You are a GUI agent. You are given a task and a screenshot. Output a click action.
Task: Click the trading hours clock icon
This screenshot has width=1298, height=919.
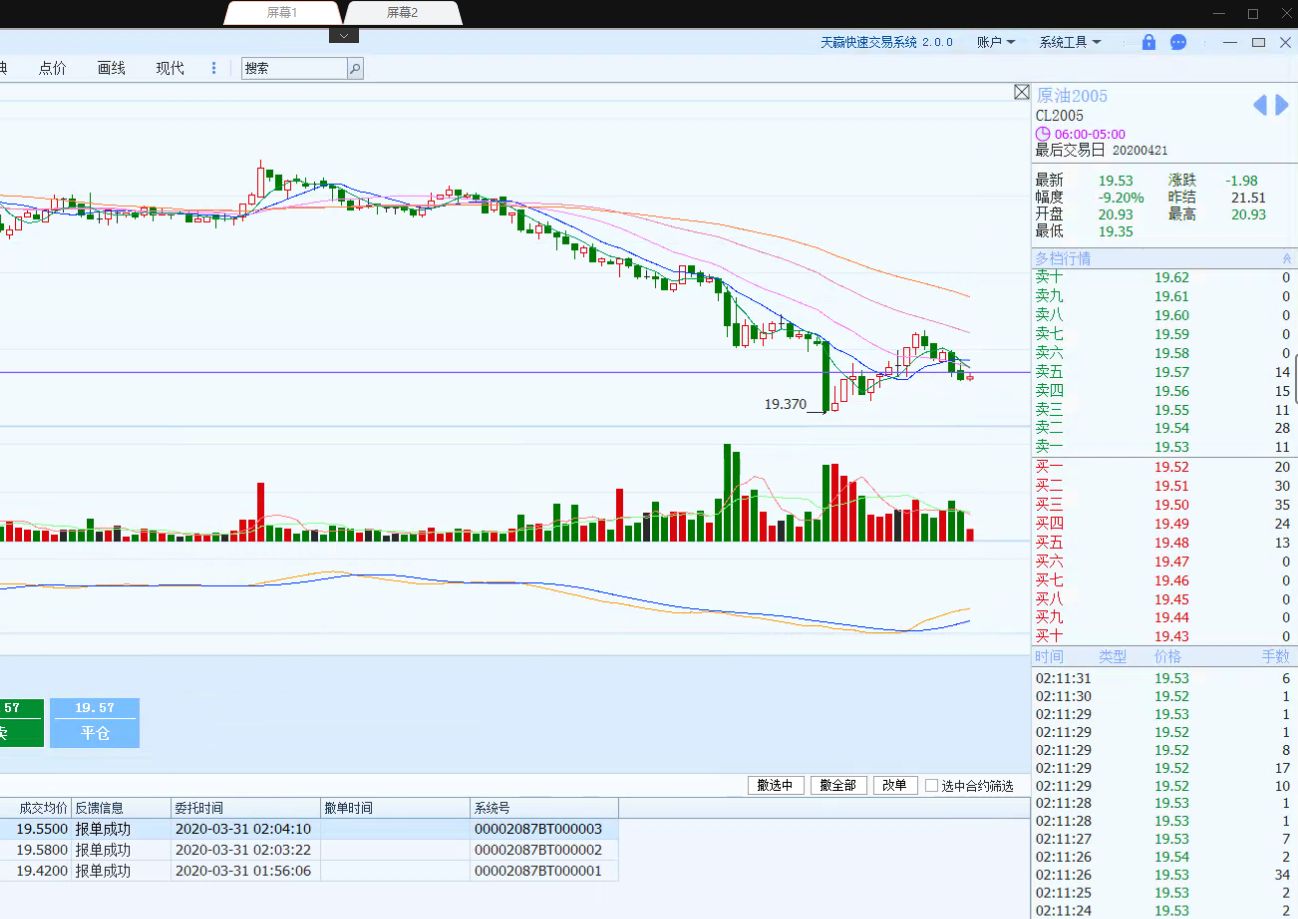click(1043, 134)
